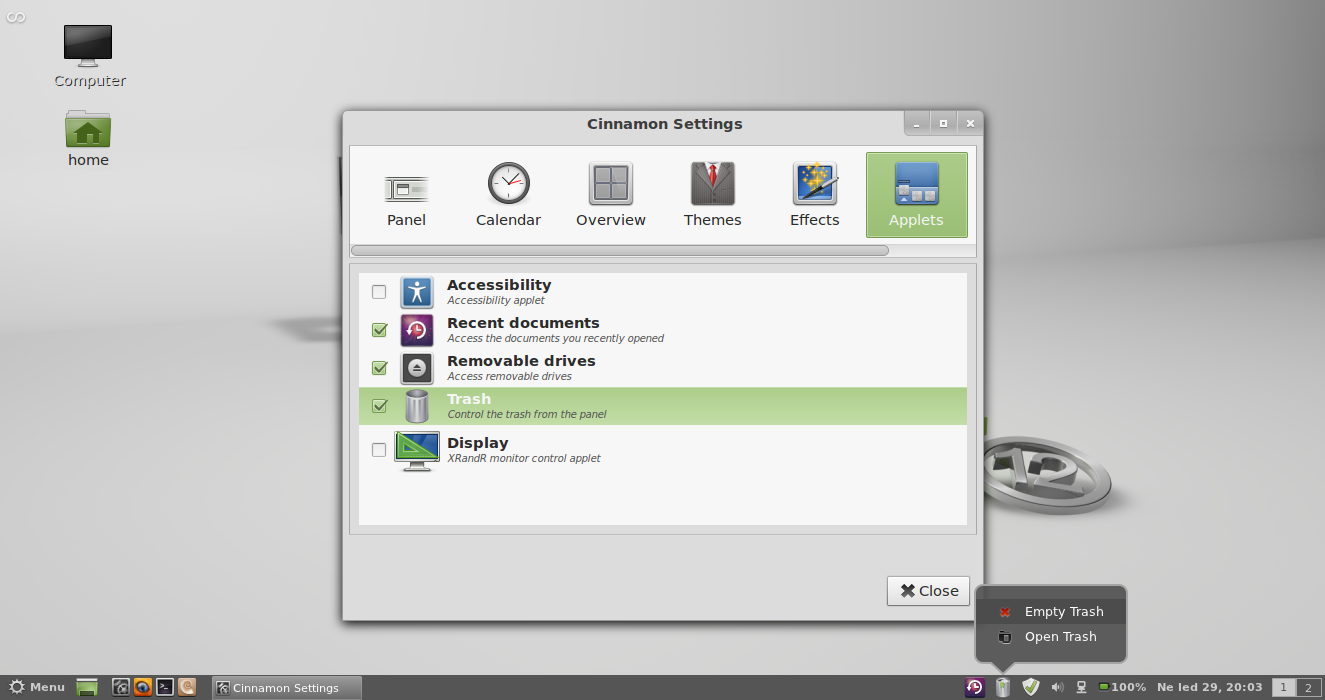Click the battery 100% indicator
Image resolution: width=1325 pixels, height=700 pixels.
pyautogui.click(x=1122, y=688)
